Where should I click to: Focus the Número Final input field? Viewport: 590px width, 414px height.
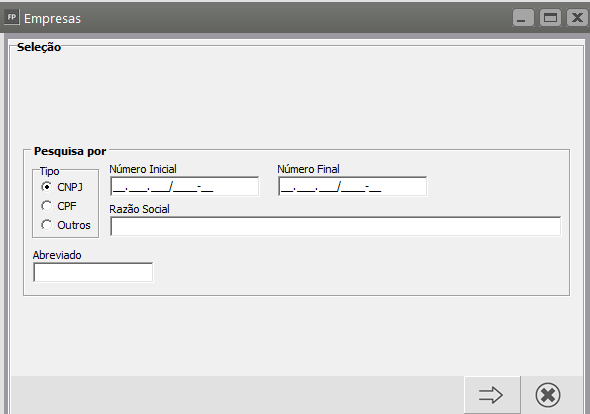tap(353, 186)
